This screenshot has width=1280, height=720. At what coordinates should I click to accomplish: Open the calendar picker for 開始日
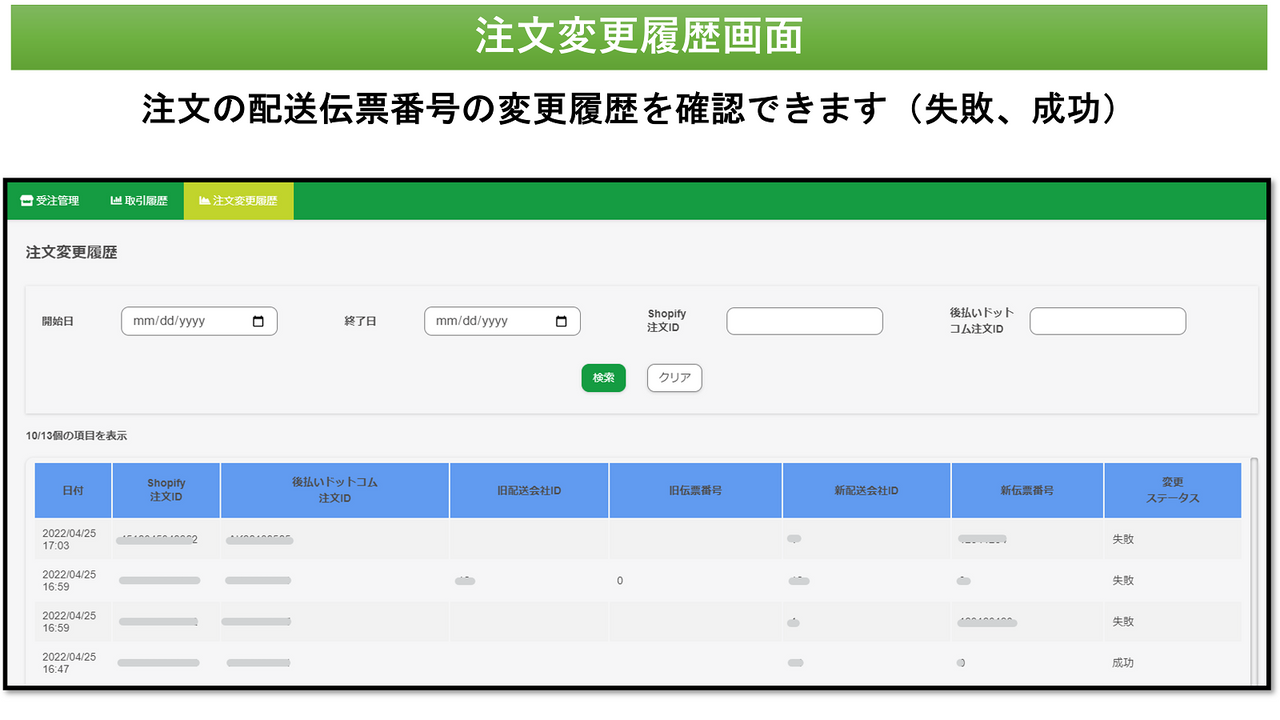(258, 322)
